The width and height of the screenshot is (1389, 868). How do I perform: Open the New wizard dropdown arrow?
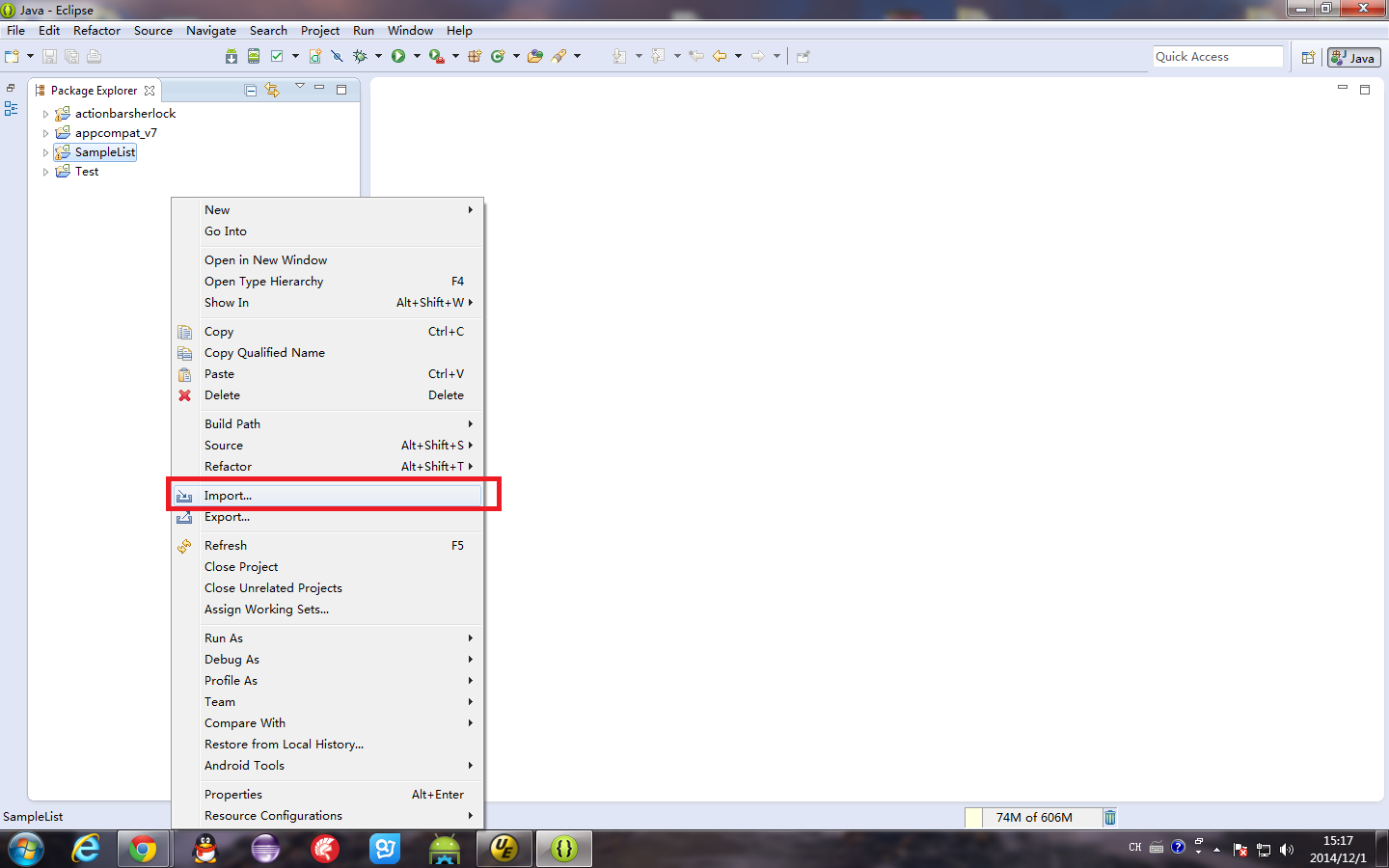(x=30, y=56)
